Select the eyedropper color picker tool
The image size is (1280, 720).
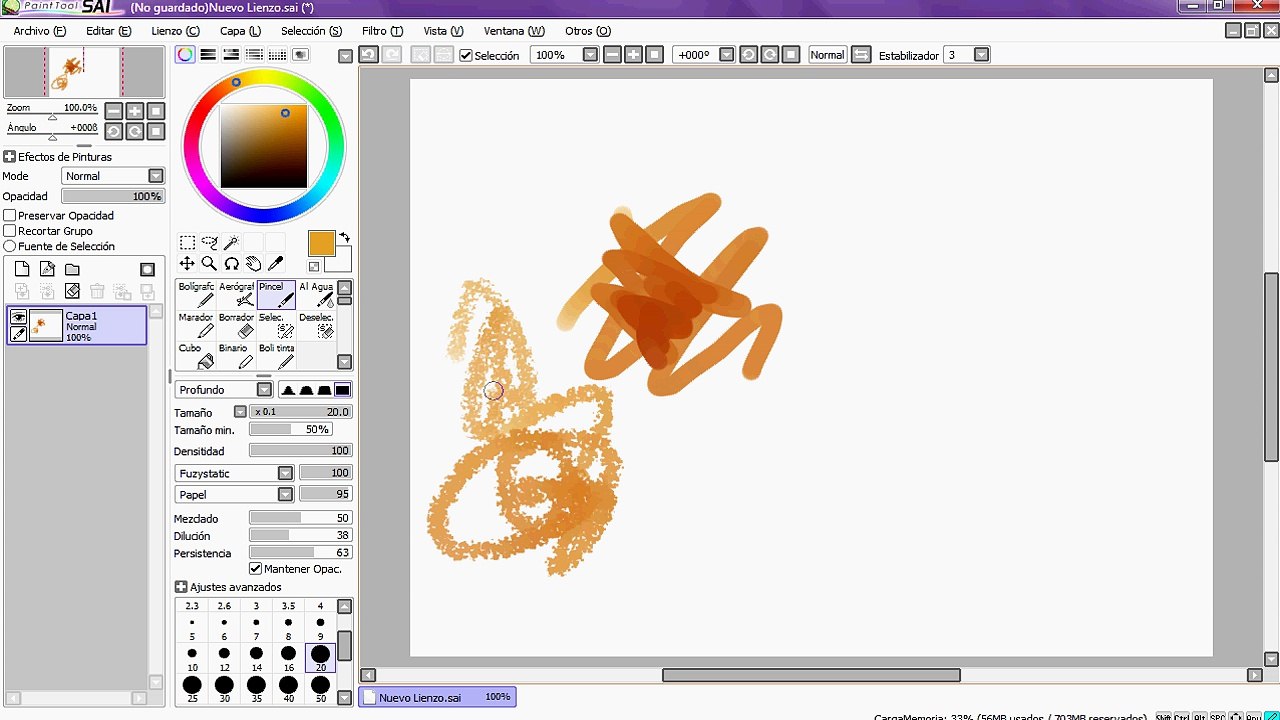tap(275, 264)
